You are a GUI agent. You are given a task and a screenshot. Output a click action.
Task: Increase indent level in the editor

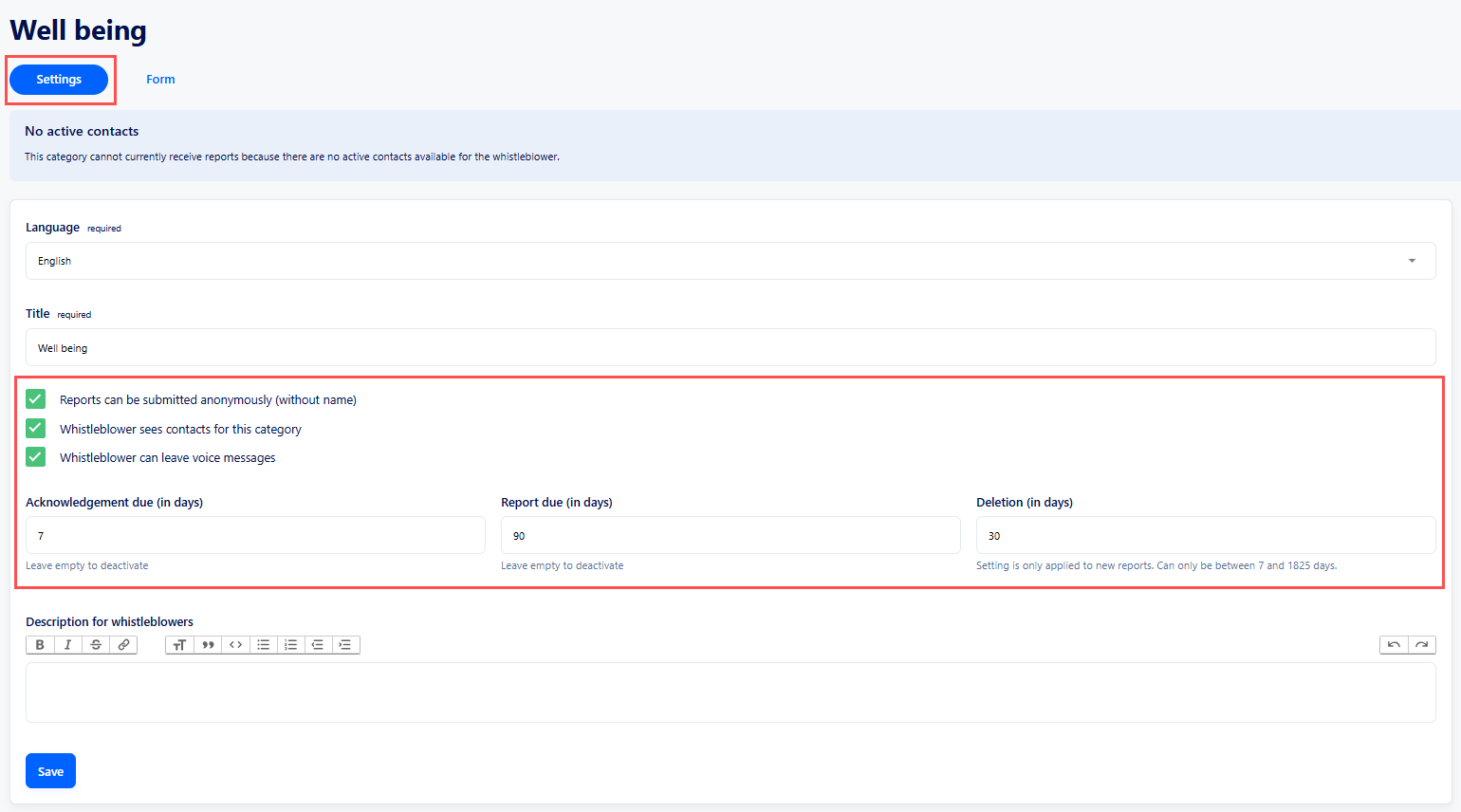(345, 645)
